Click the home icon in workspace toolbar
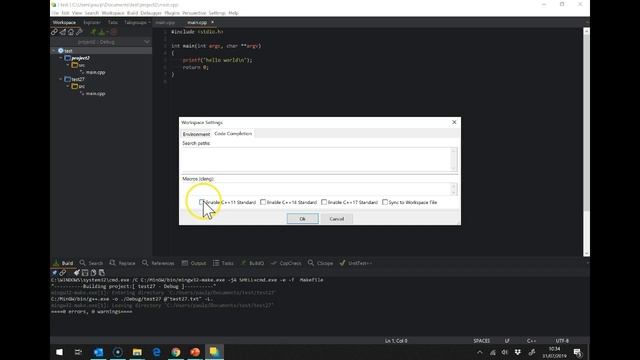The height and width of the screenshot is (360, 640). point(71,32)
